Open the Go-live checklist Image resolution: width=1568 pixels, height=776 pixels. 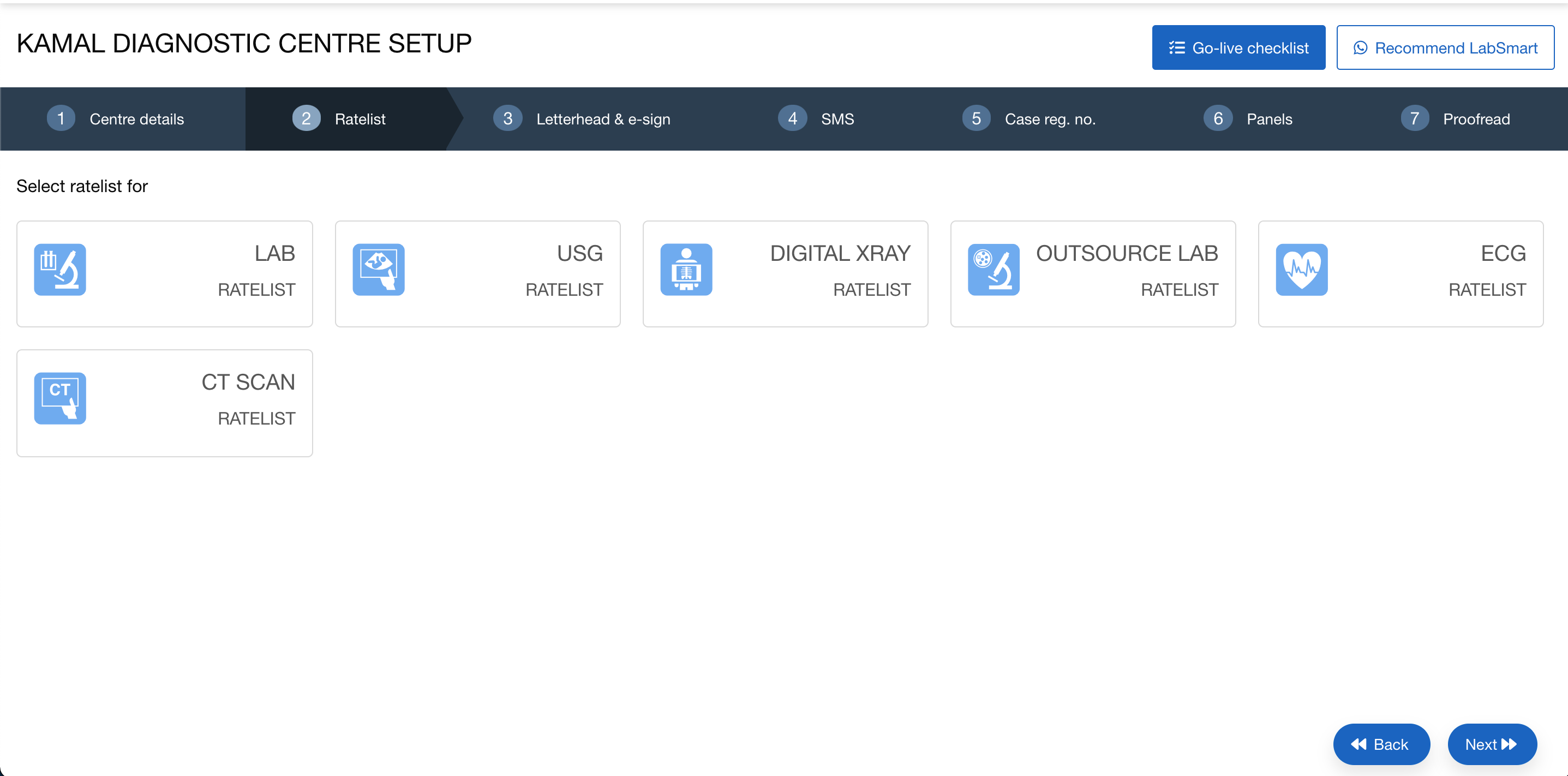(x=1238, y=47)
